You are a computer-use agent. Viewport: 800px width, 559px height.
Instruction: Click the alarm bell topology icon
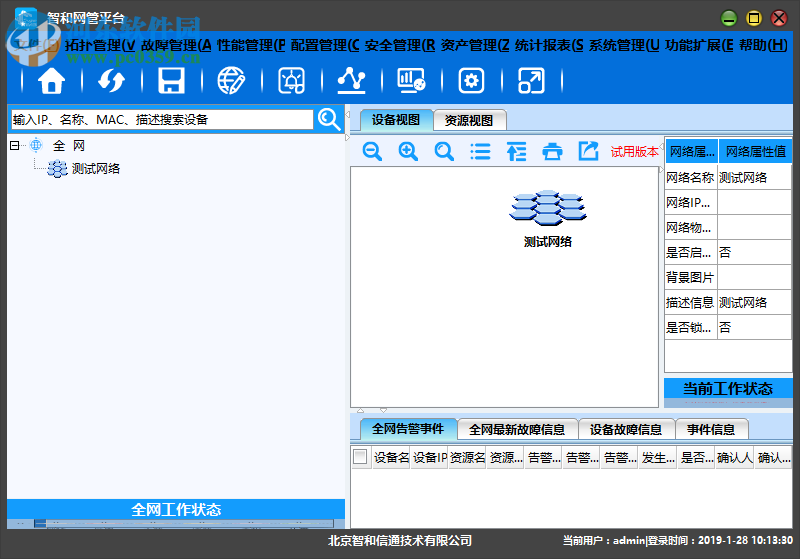291,81
